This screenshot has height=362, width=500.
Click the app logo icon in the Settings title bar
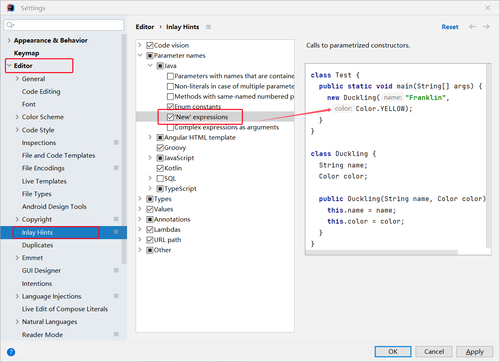point(11,8)
